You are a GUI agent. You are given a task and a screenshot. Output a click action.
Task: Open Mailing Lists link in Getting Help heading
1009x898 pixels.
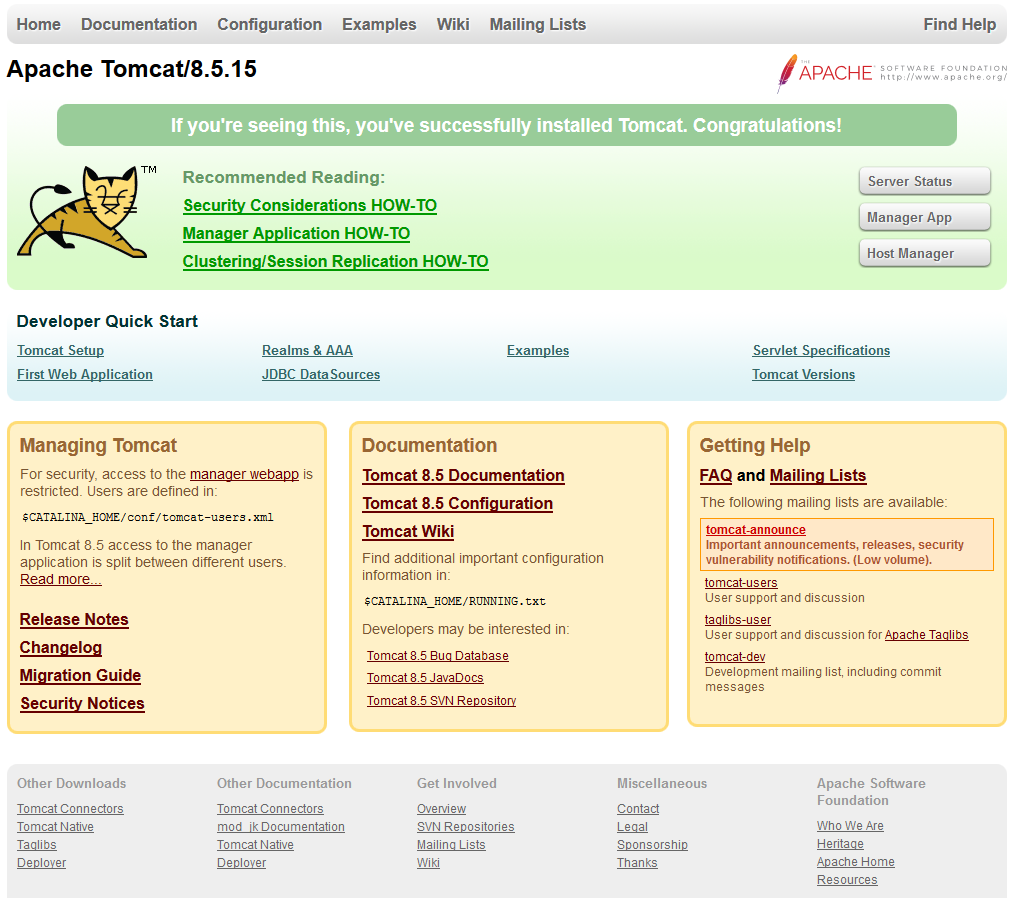tap(818, 475)
